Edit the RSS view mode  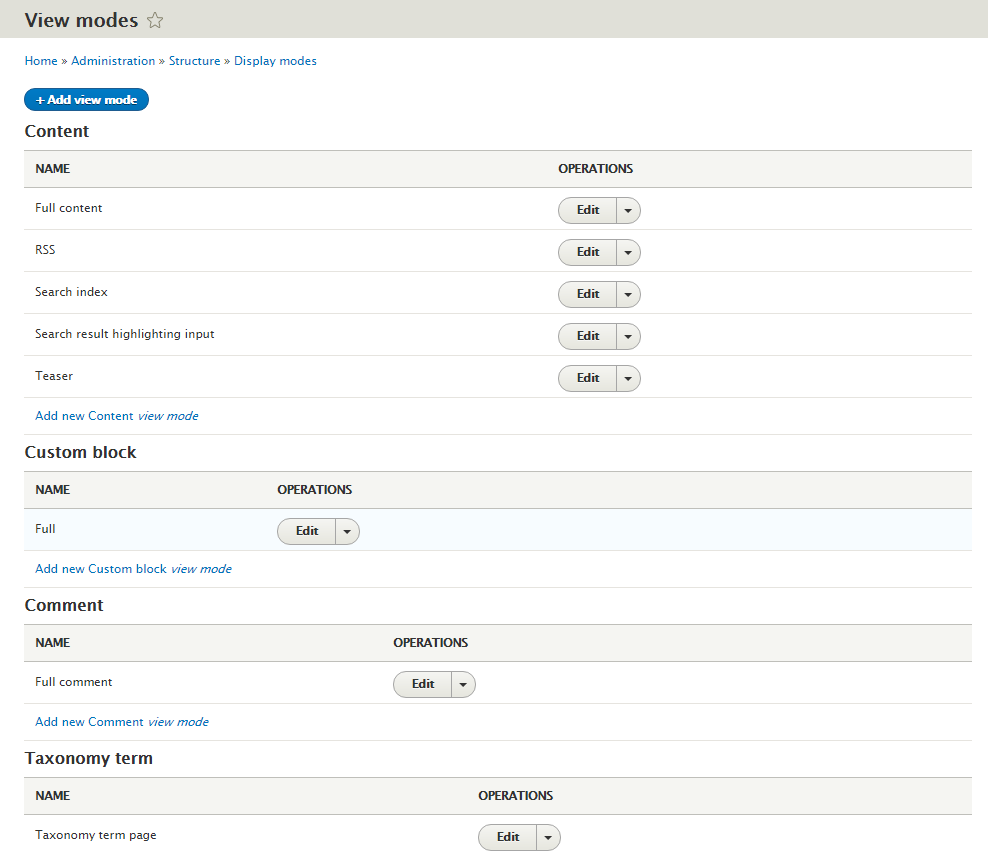pos(587,253)
